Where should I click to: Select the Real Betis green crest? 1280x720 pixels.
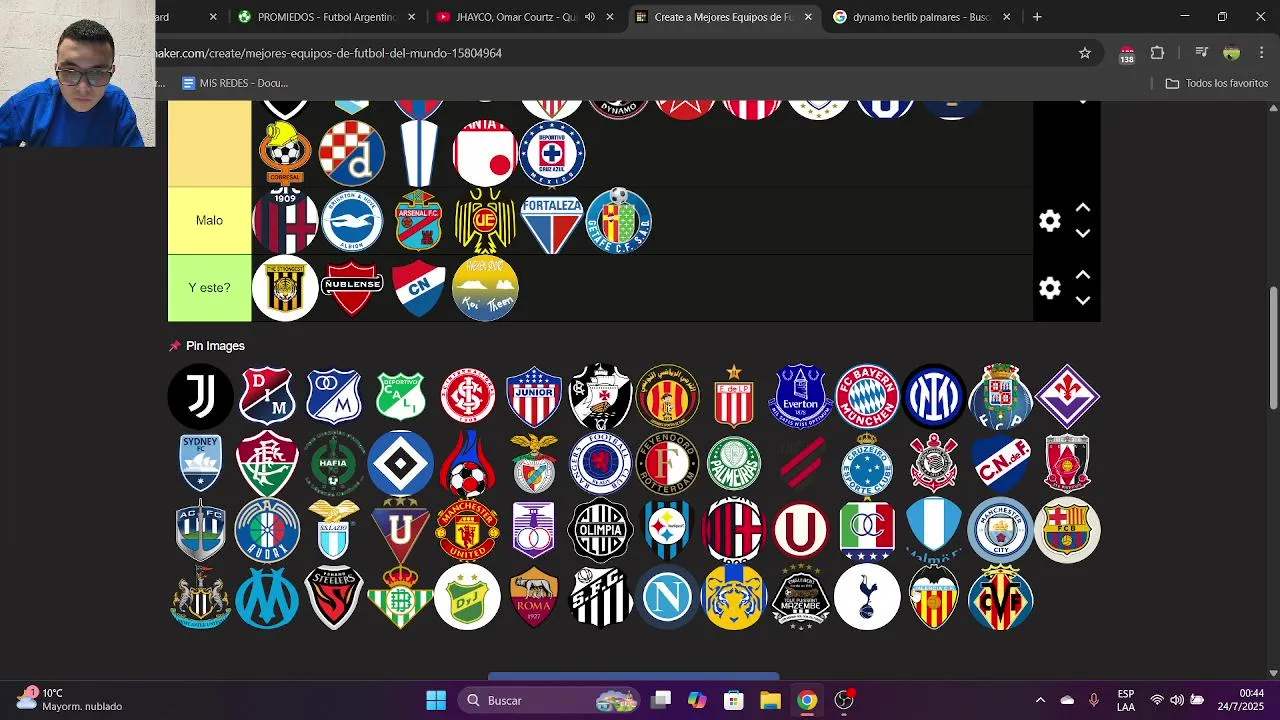(400, 597)
